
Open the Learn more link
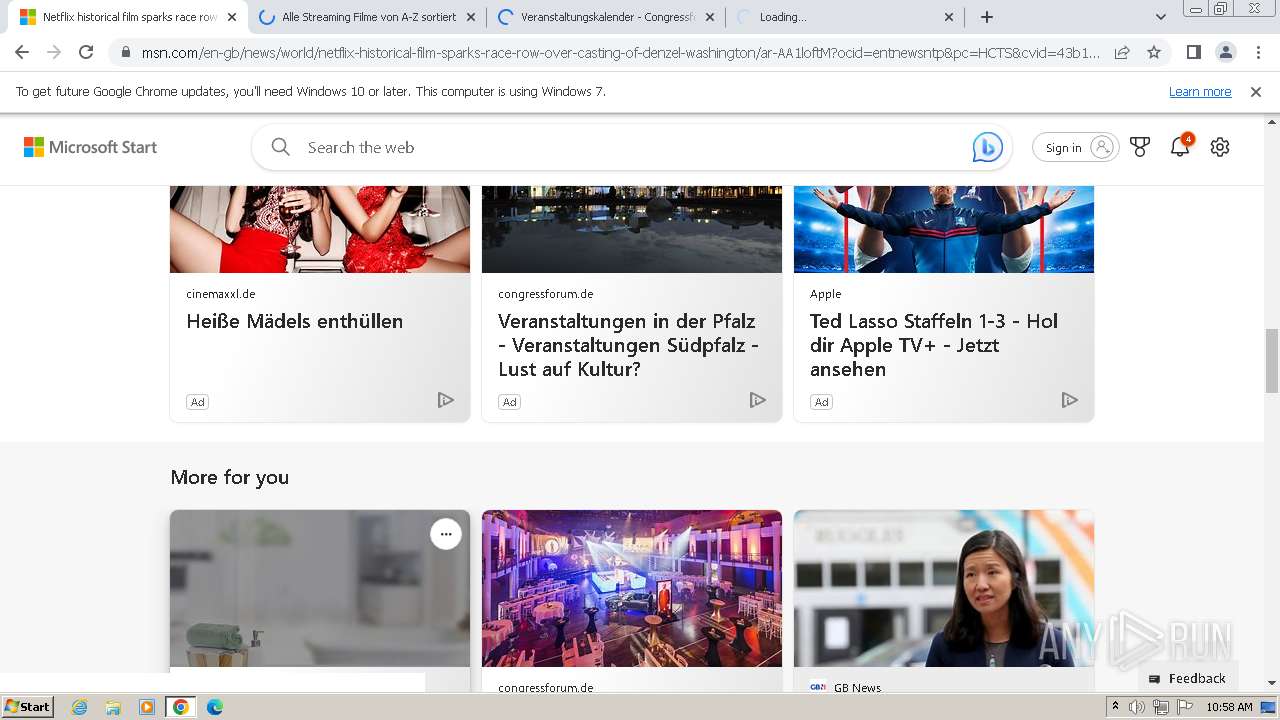click(1200, 91)
